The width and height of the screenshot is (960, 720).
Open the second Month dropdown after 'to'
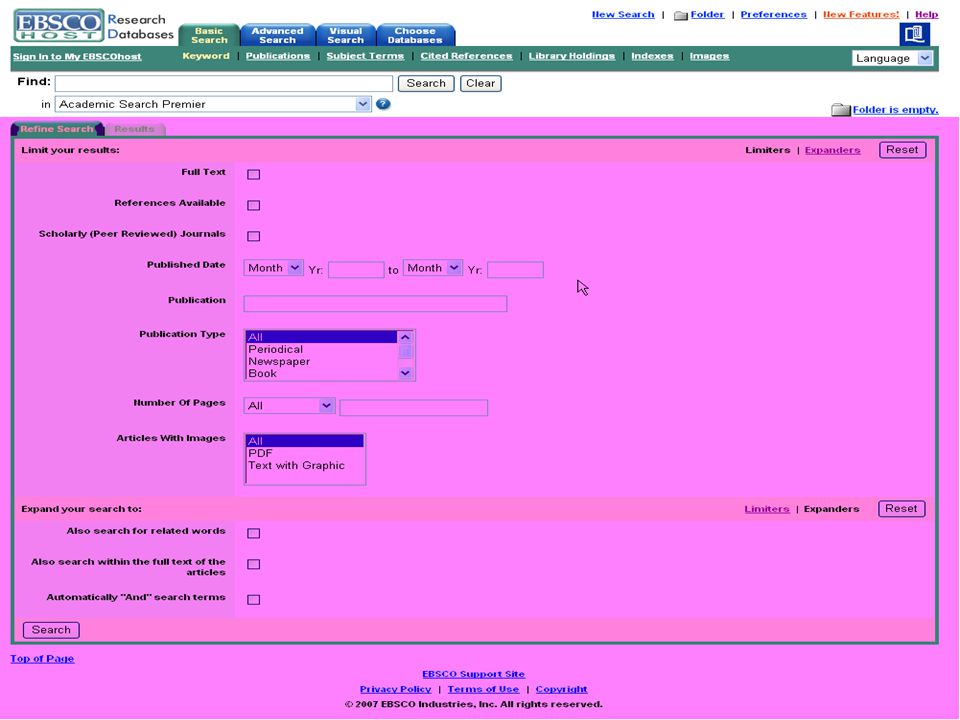pos(432,268)
